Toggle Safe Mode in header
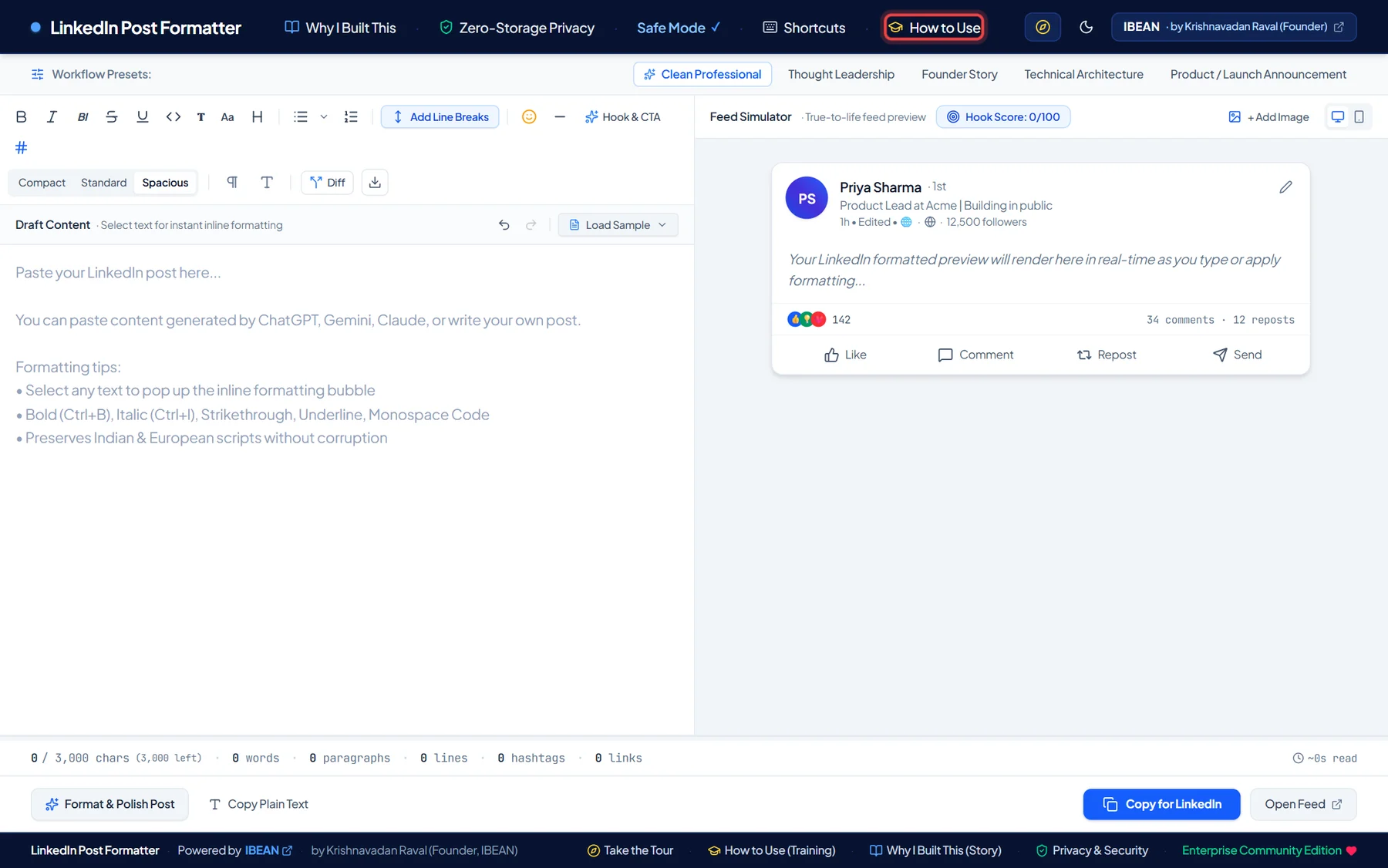 [x=679, y=28]
